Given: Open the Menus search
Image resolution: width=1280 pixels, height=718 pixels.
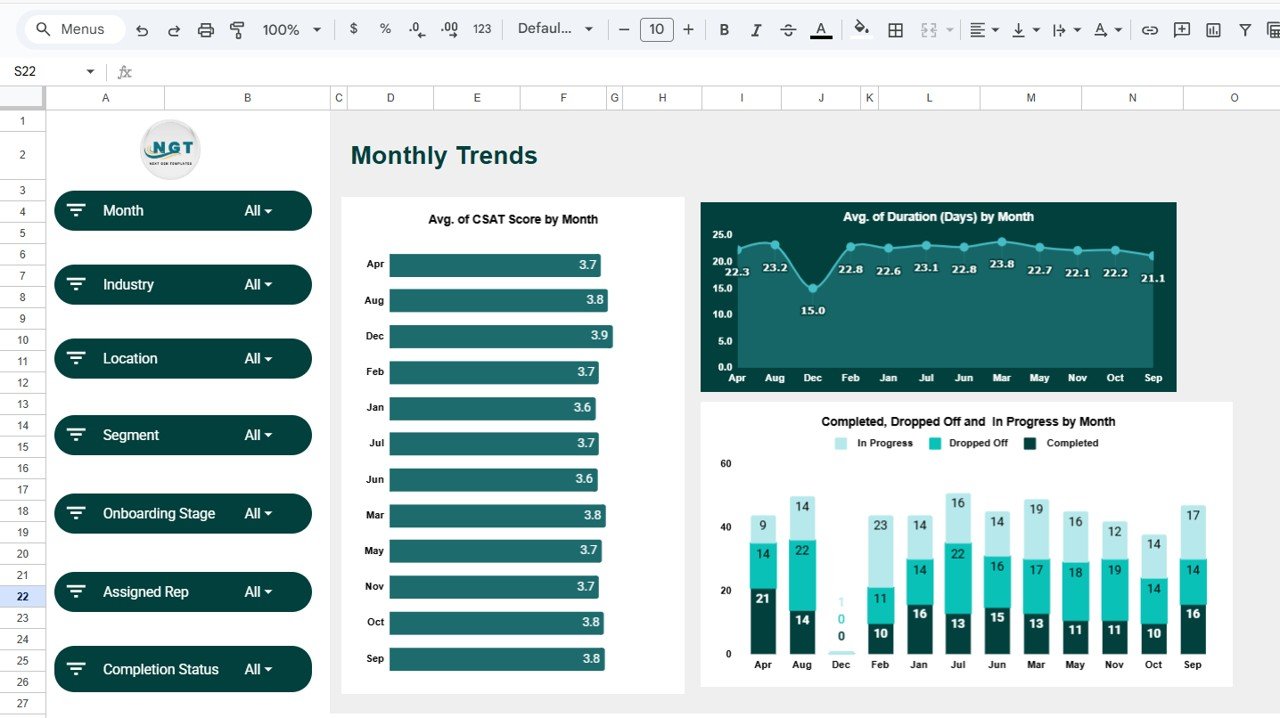Looking at the screenshot, I should (71, 29).
